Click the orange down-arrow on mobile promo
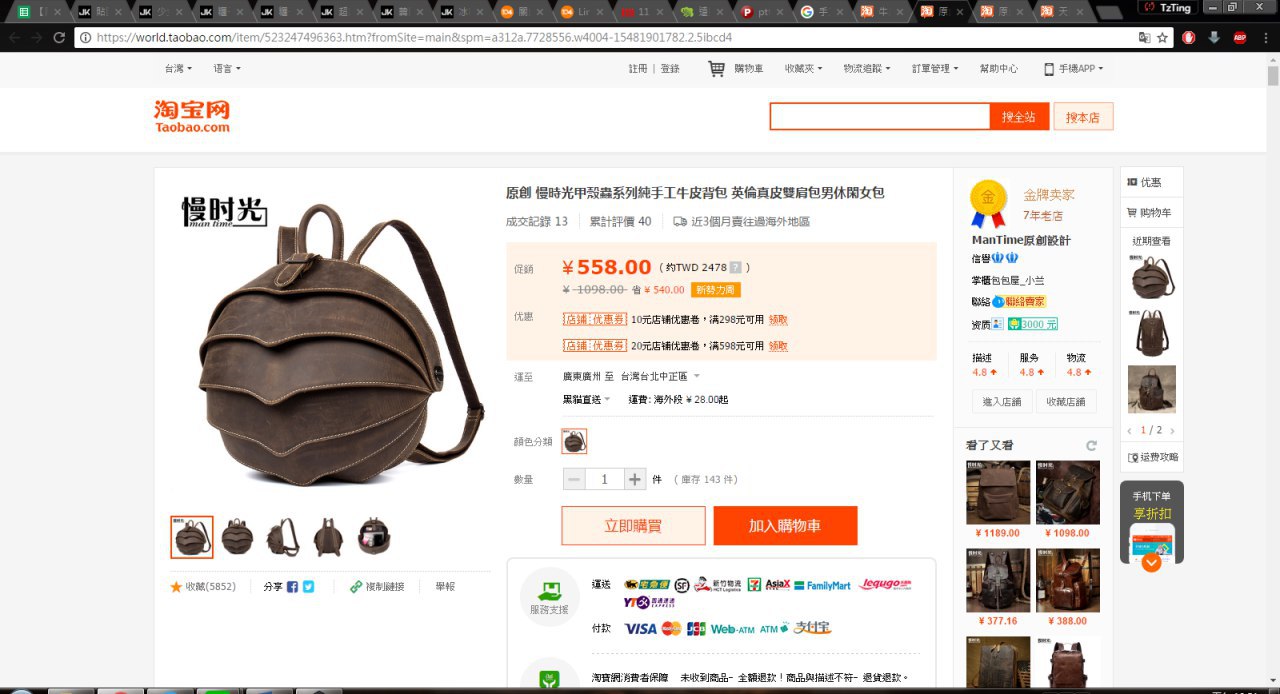The height and width of the screenshot is (694, 1280). (1151, 563)
